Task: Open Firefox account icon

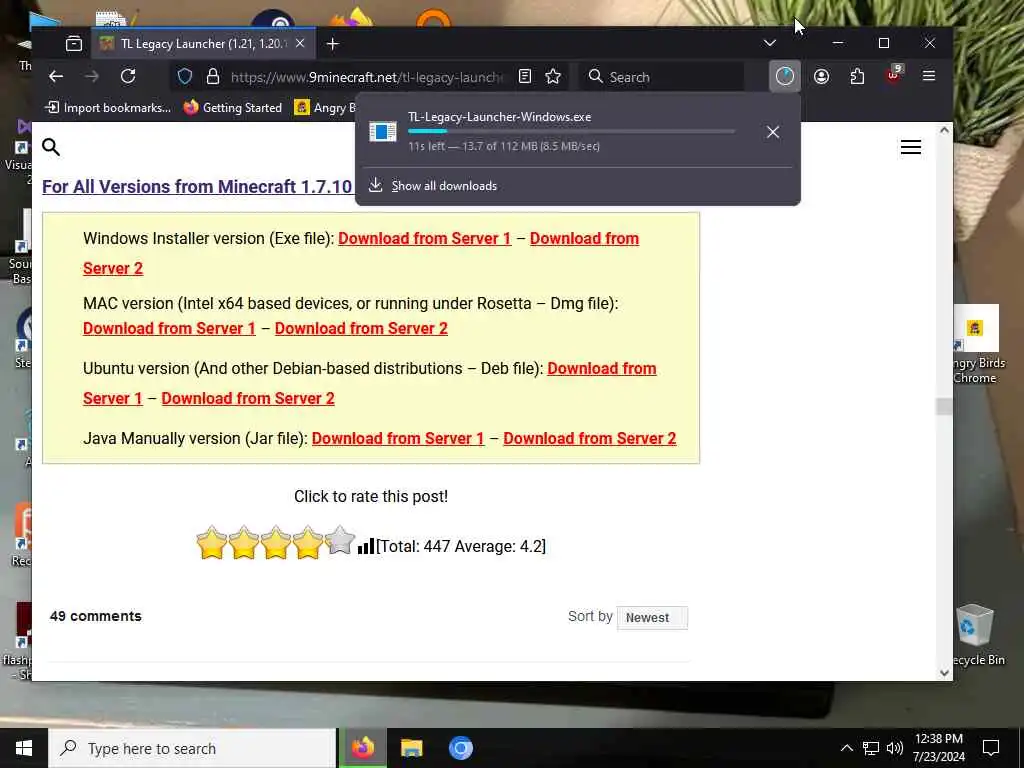Action: pyautogui.click(x=822, y=76)
